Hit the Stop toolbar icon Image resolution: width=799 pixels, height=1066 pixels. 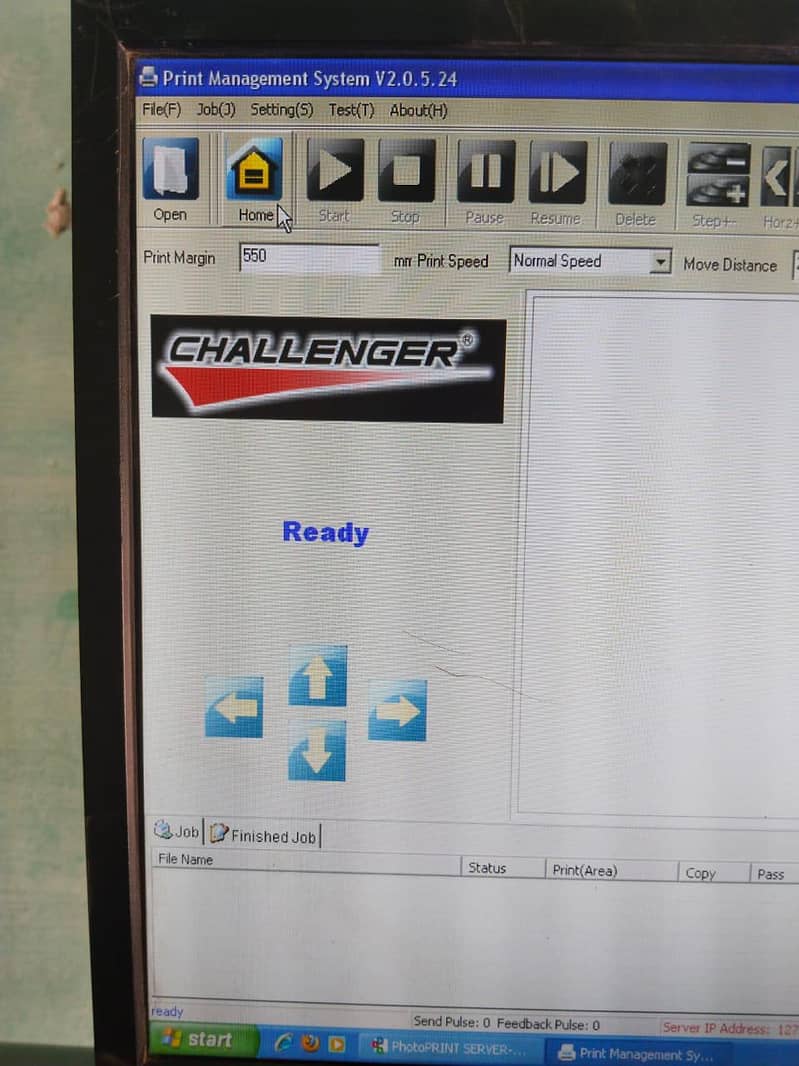[406, 172]
